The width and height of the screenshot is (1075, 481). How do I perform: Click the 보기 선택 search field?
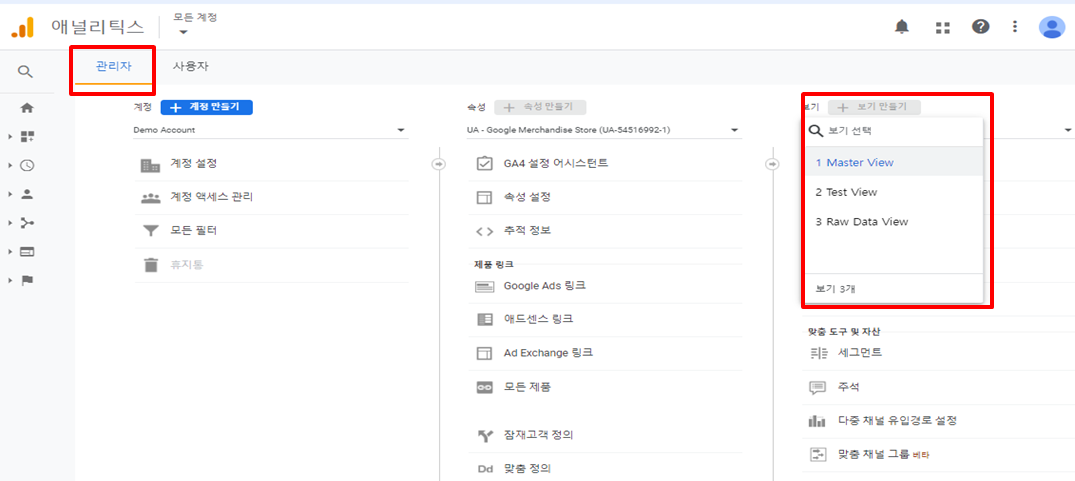click(x=894, y=132)
